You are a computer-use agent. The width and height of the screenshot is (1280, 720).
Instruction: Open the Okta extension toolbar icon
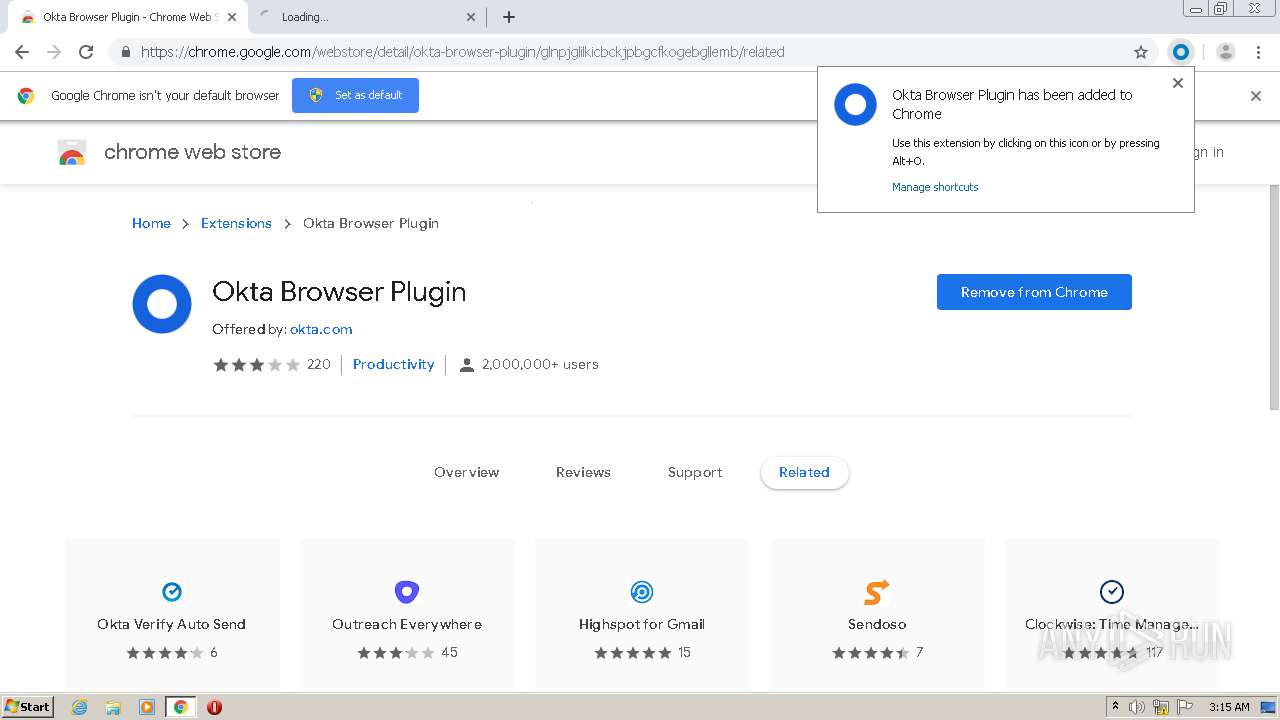1181,52
